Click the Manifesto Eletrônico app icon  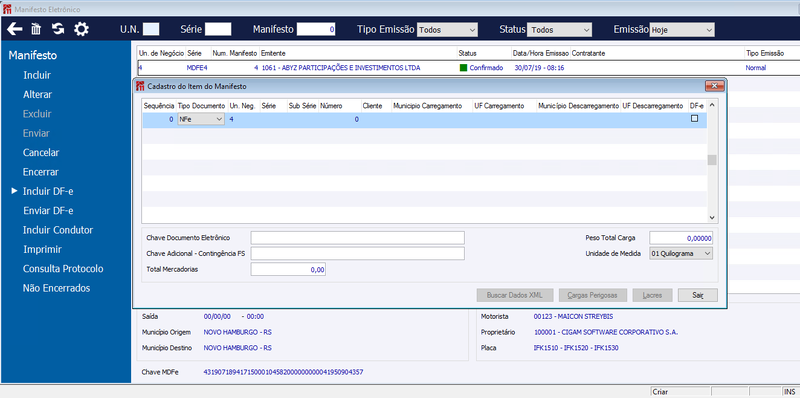pos(7,9)
